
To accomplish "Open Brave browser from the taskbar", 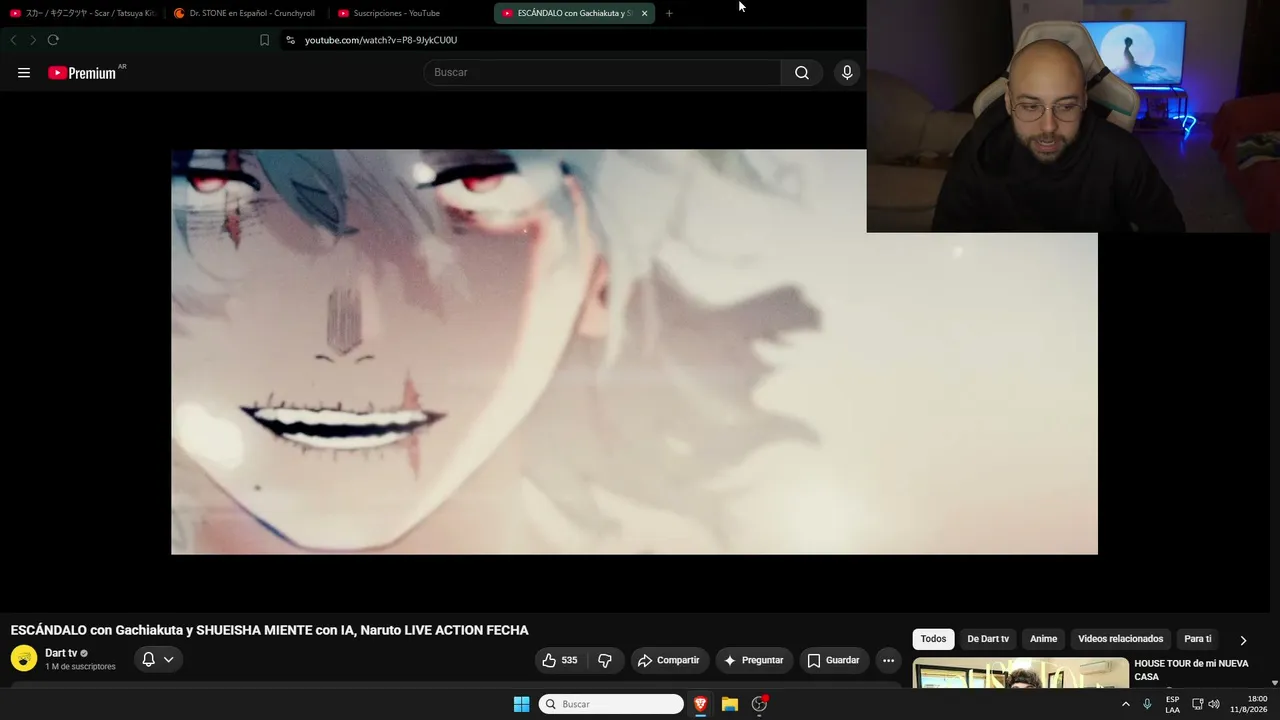I will click(x=700, y=704).
